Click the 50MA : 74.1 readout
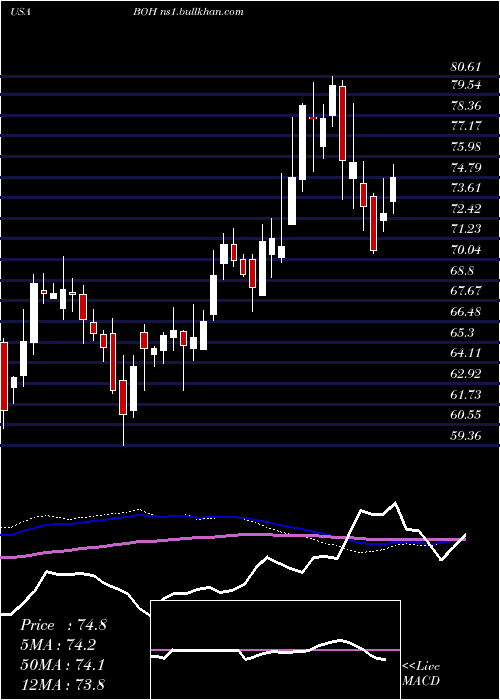Image resolution: width=500 pixels, height=700 pixels. pyautogui.click(x=62, y=665)
